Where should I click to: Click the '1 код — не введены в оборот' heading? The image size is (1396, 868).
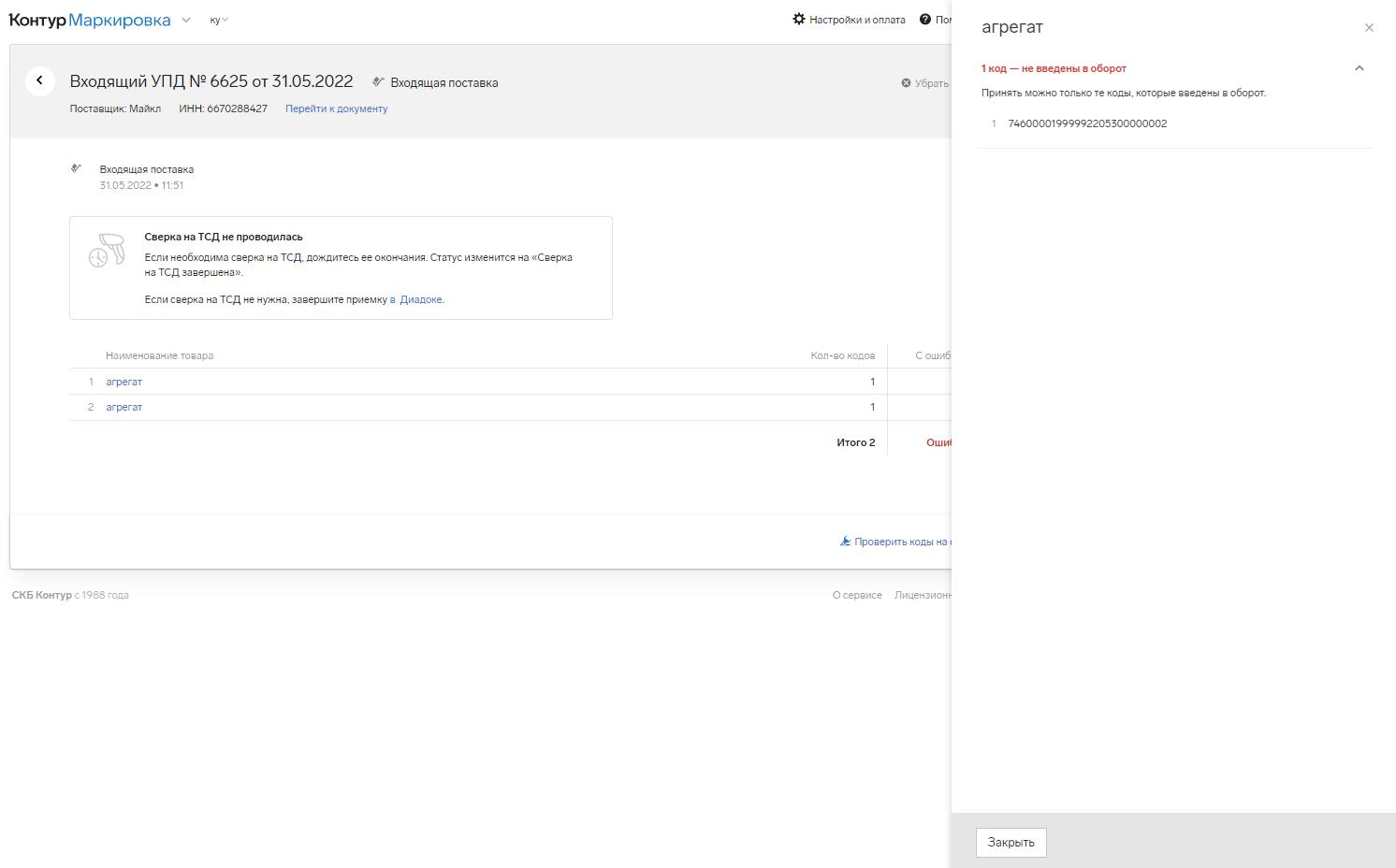pos(1054,68)
